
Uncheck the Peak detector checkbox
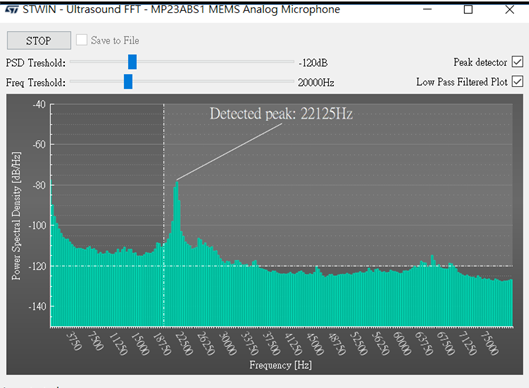[518, 62]
